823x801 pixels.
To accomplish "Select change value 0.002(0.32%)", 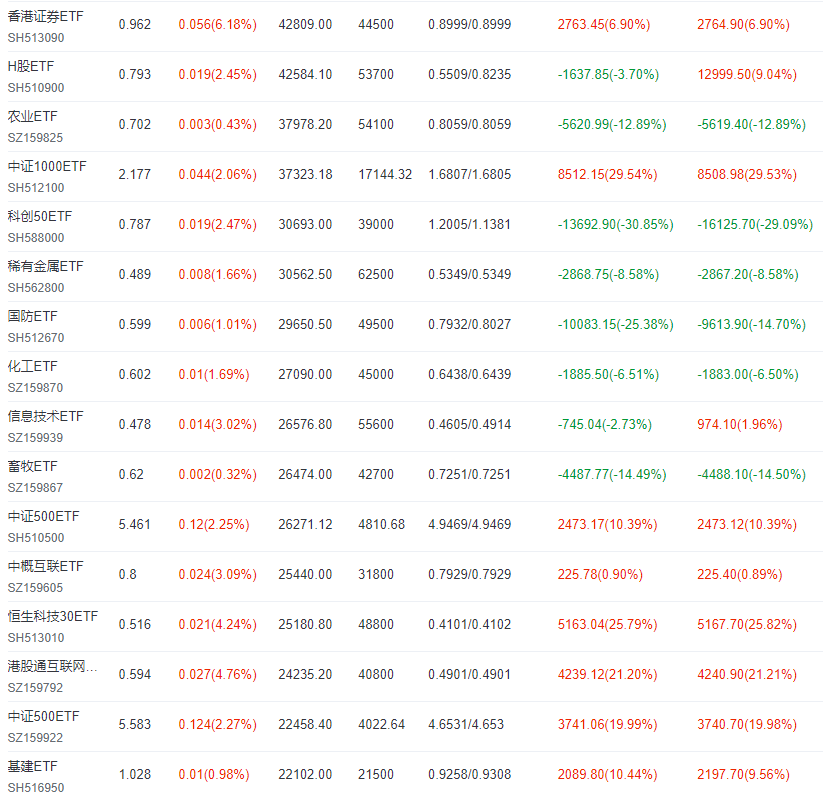I will click(x=217, y=475).
